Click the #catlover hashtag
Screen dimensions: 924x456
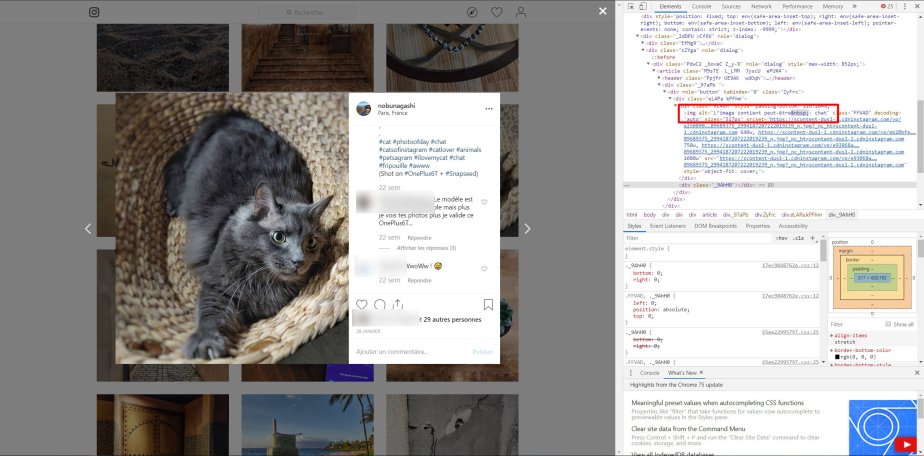click(x=439, y=150)
